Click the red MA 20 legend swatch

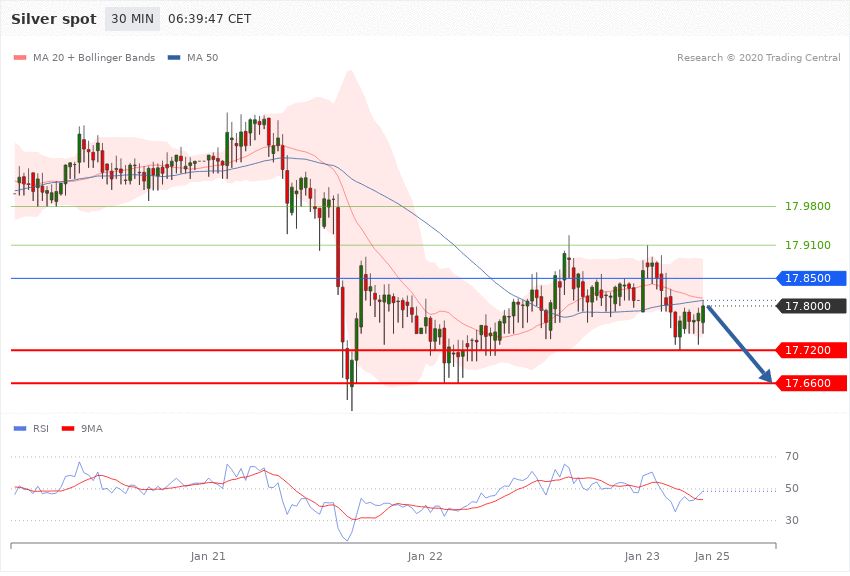click(x=20, y=58)
